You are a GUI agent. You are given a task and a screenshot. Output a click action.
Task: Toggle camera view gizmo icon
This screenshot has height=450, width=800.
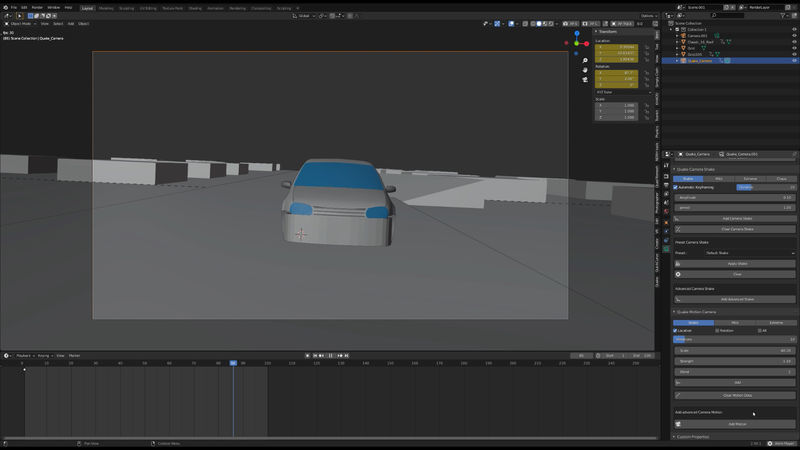pyautogui.click(x=585, y=82)
